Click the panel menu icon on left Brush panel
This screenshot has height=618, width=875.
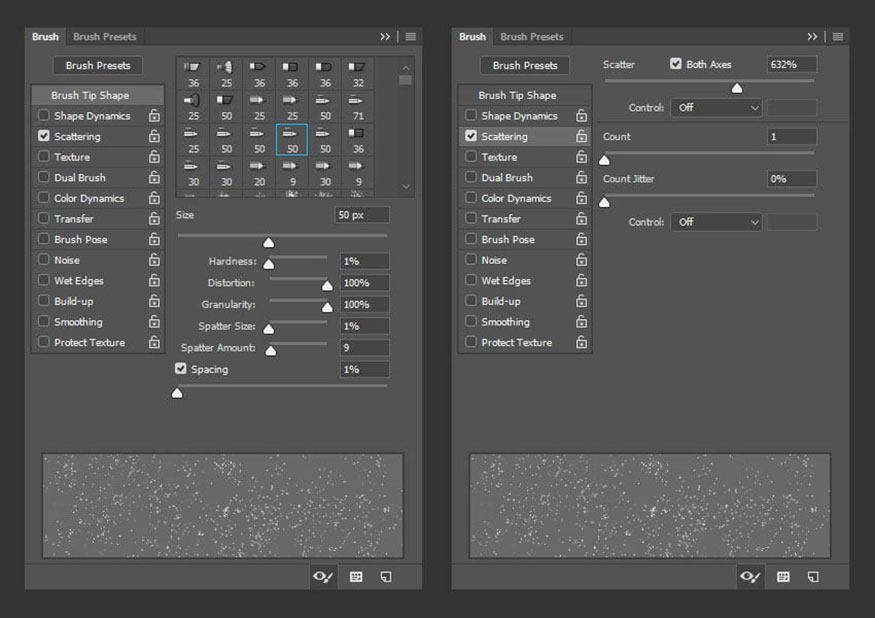(411, 37)
